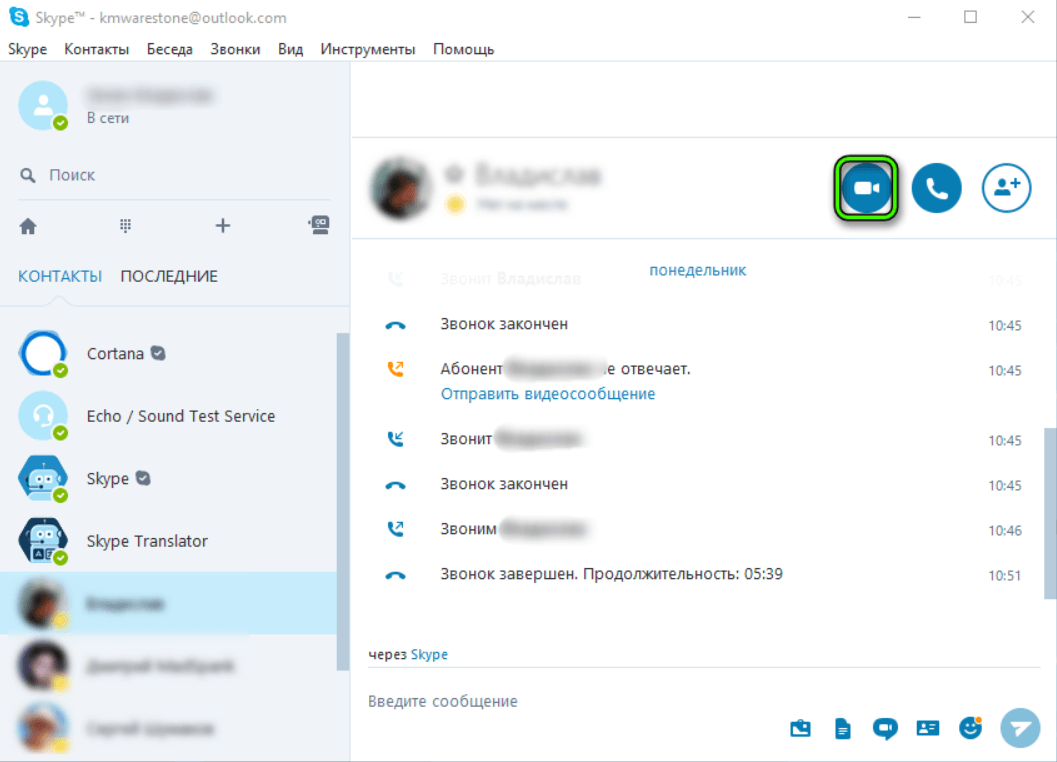Screen dimensions: 1057x762
Task: Add people to this conversation
Action: (1006, 188)
